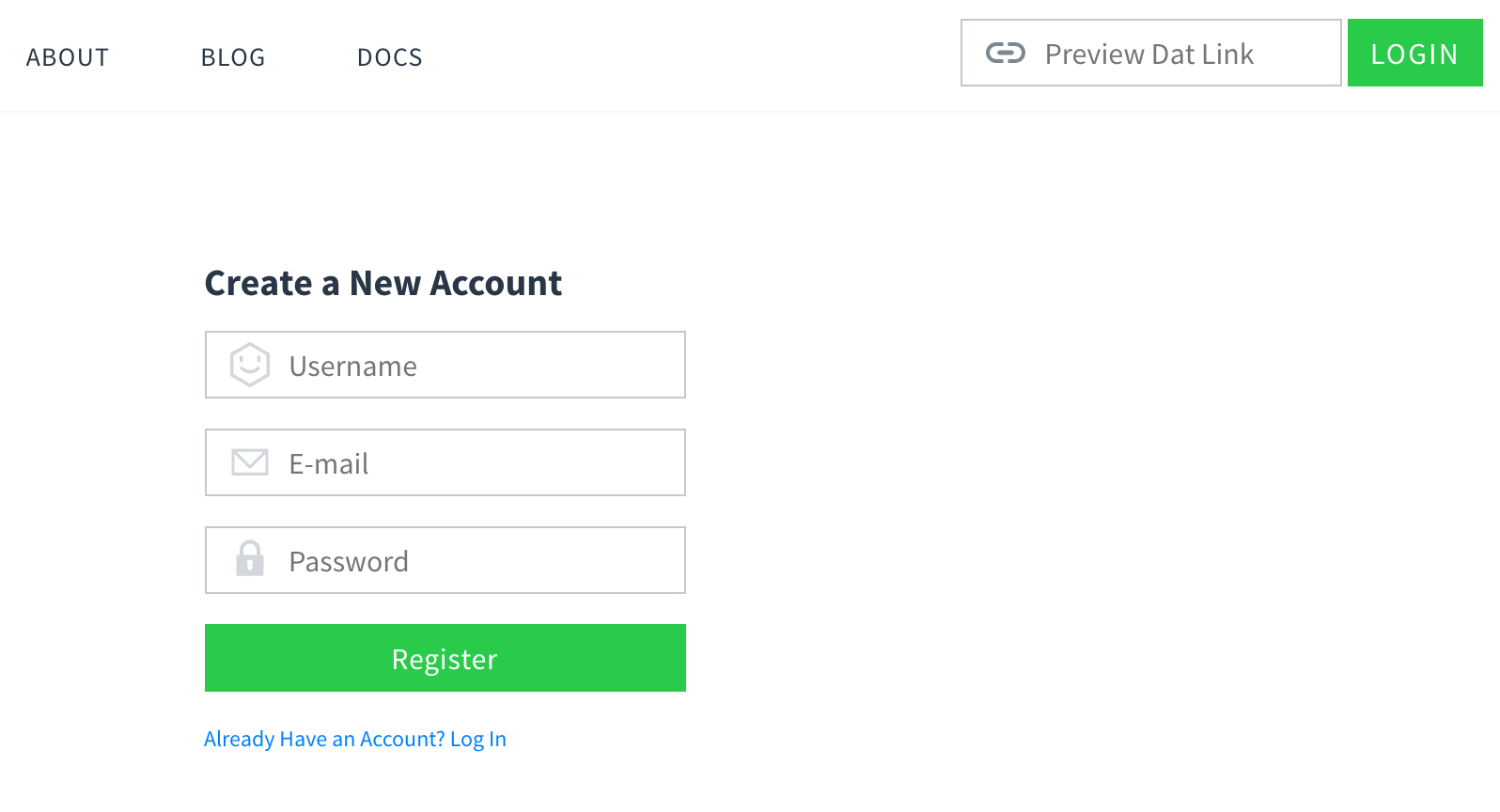1500x812 pixels.
Task: Click the link icon in Preview Dat Link field
Action: [1006, 54]
